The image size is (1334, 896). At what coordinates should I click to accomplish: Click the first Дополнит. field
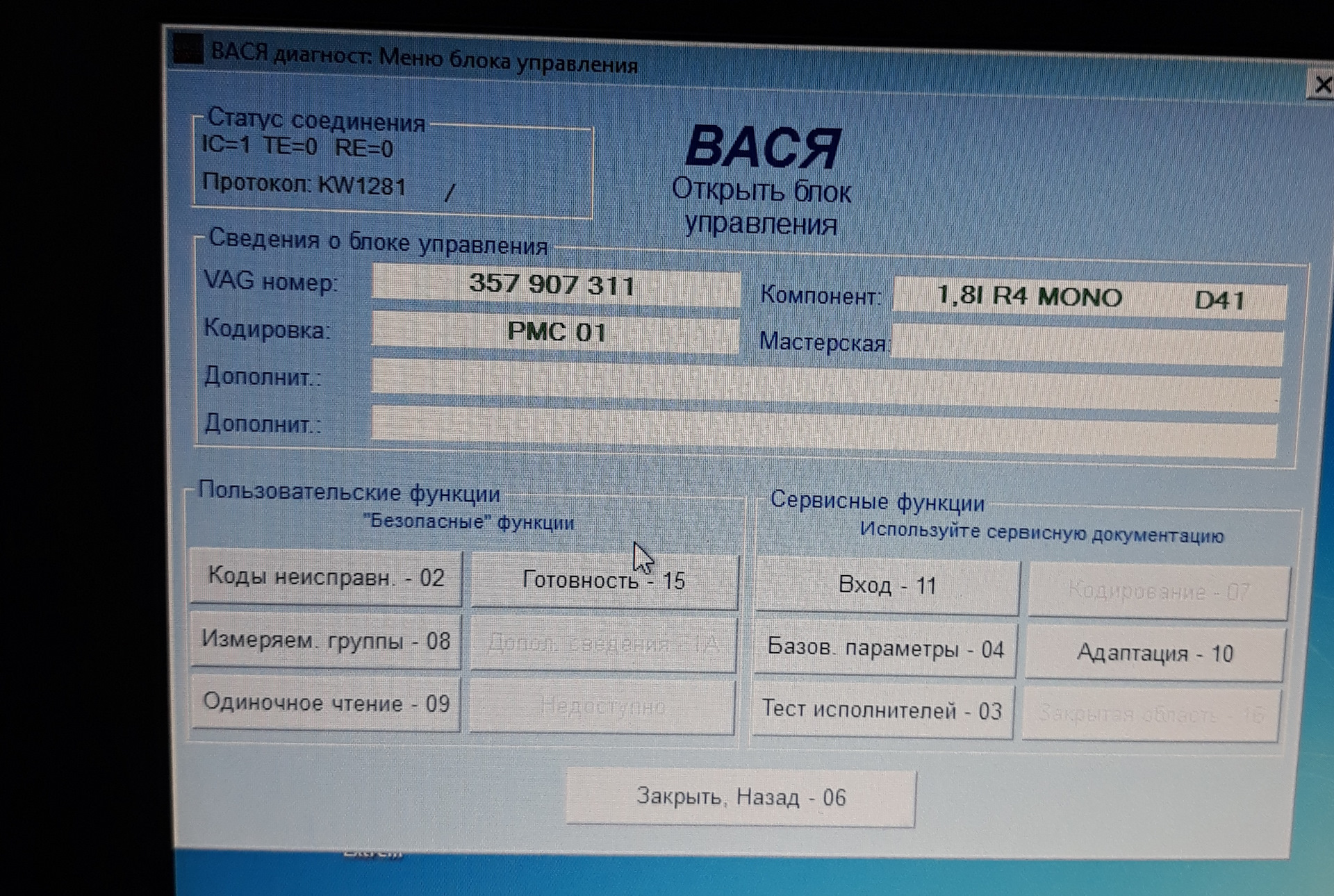(x=825, y=384)
